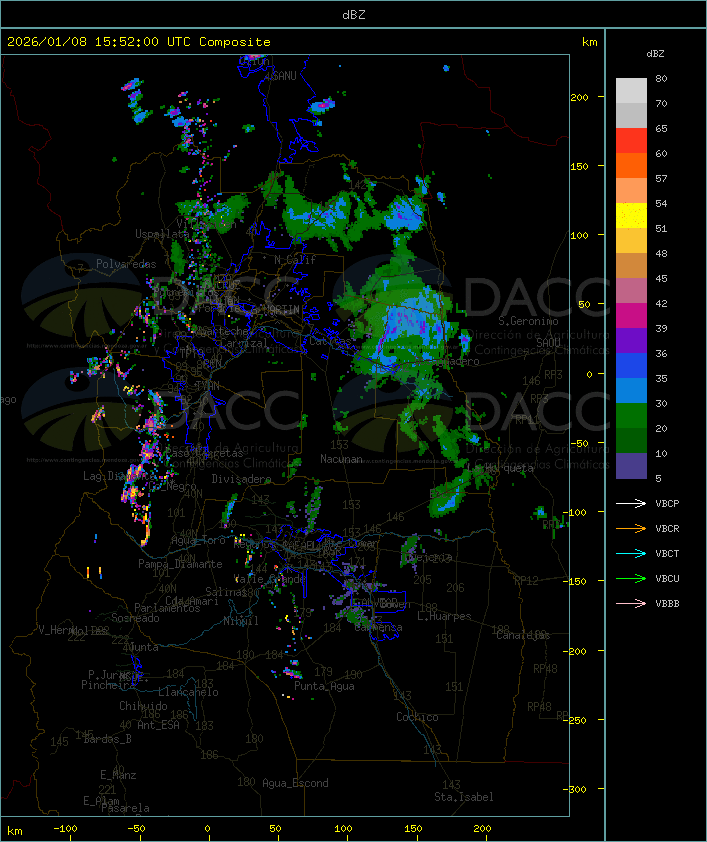The height and width of the screenshot is (842, 707).
Task: Click the Polvaredas location label
Action: 126,264
